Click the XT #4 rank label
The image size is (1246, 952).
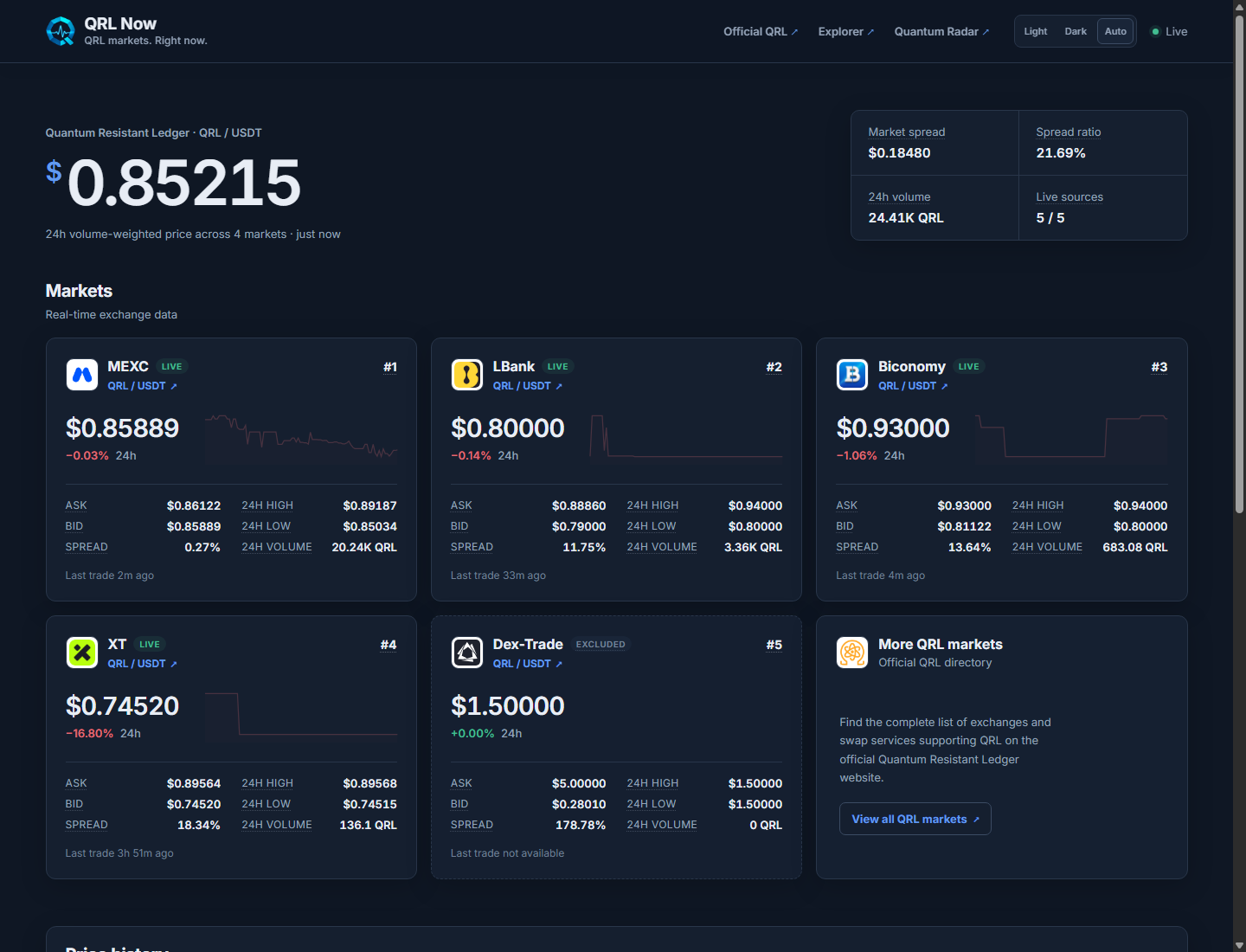point(389,645)
